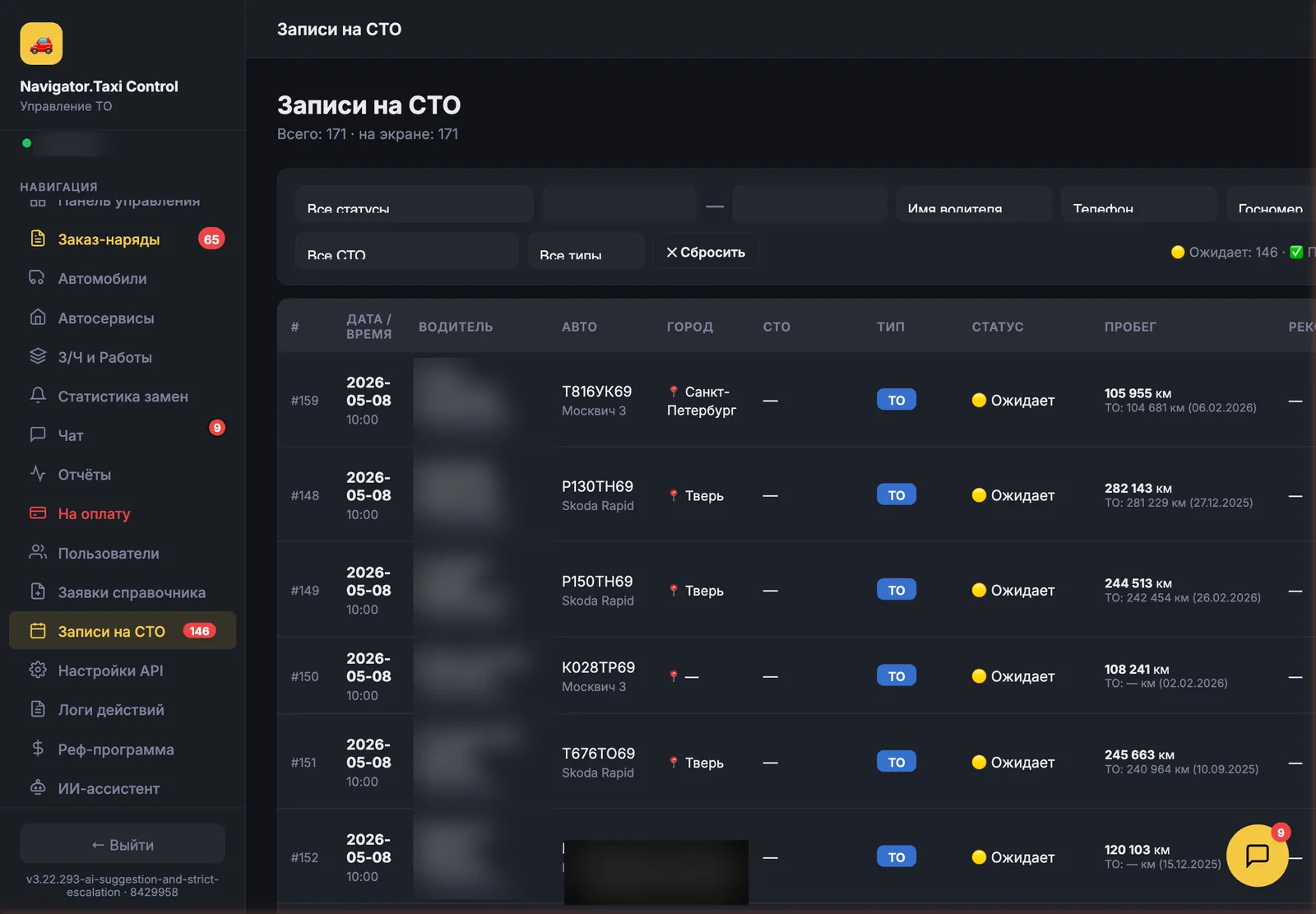Image resolution: width=1316 pixels, height=914 pixels.
Task: Click the Записи на СТО calendar icon
Action: [38, 631]
